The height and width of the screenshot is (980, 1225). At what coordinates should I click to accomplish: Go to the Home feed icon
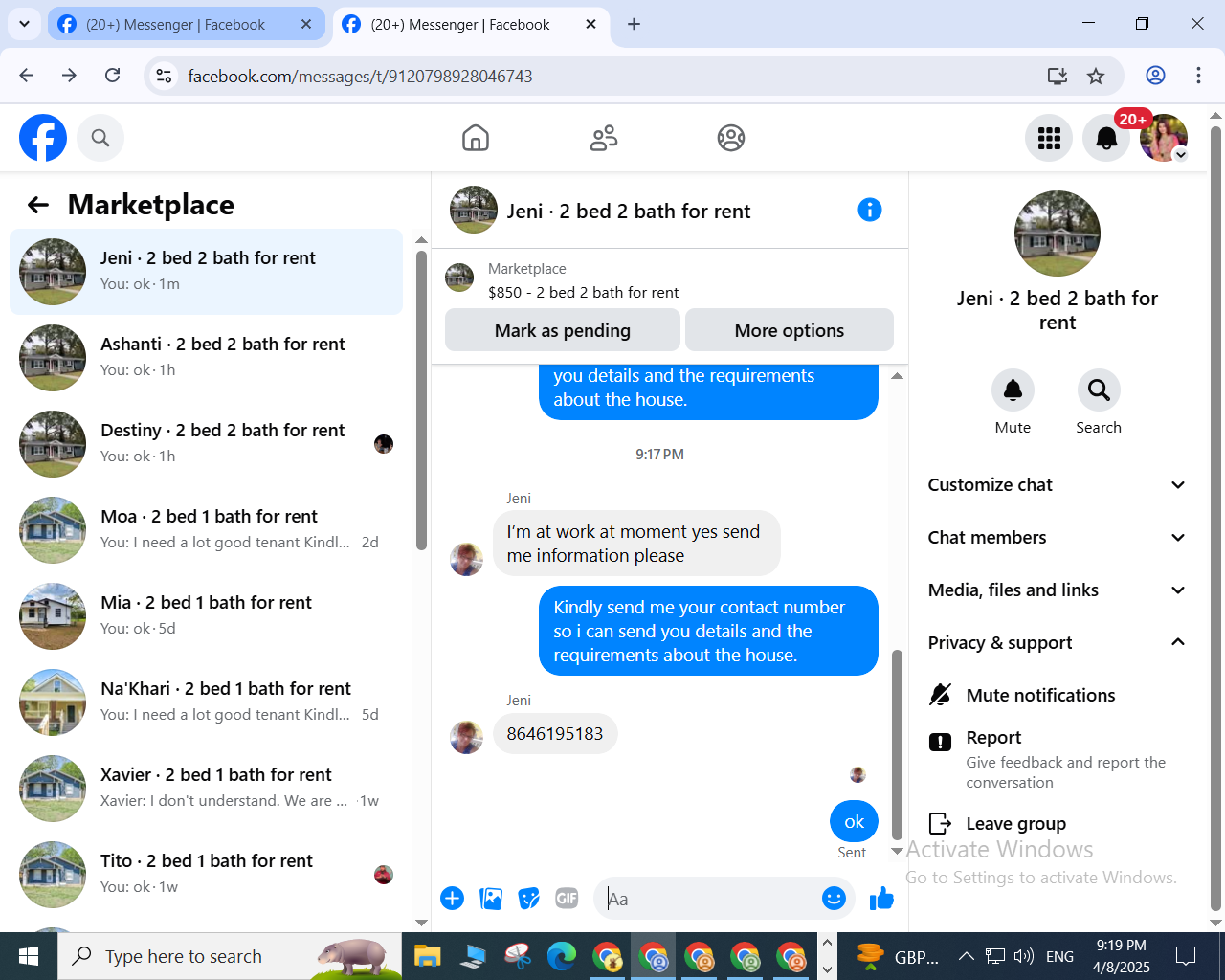click(x=476, y=138)
